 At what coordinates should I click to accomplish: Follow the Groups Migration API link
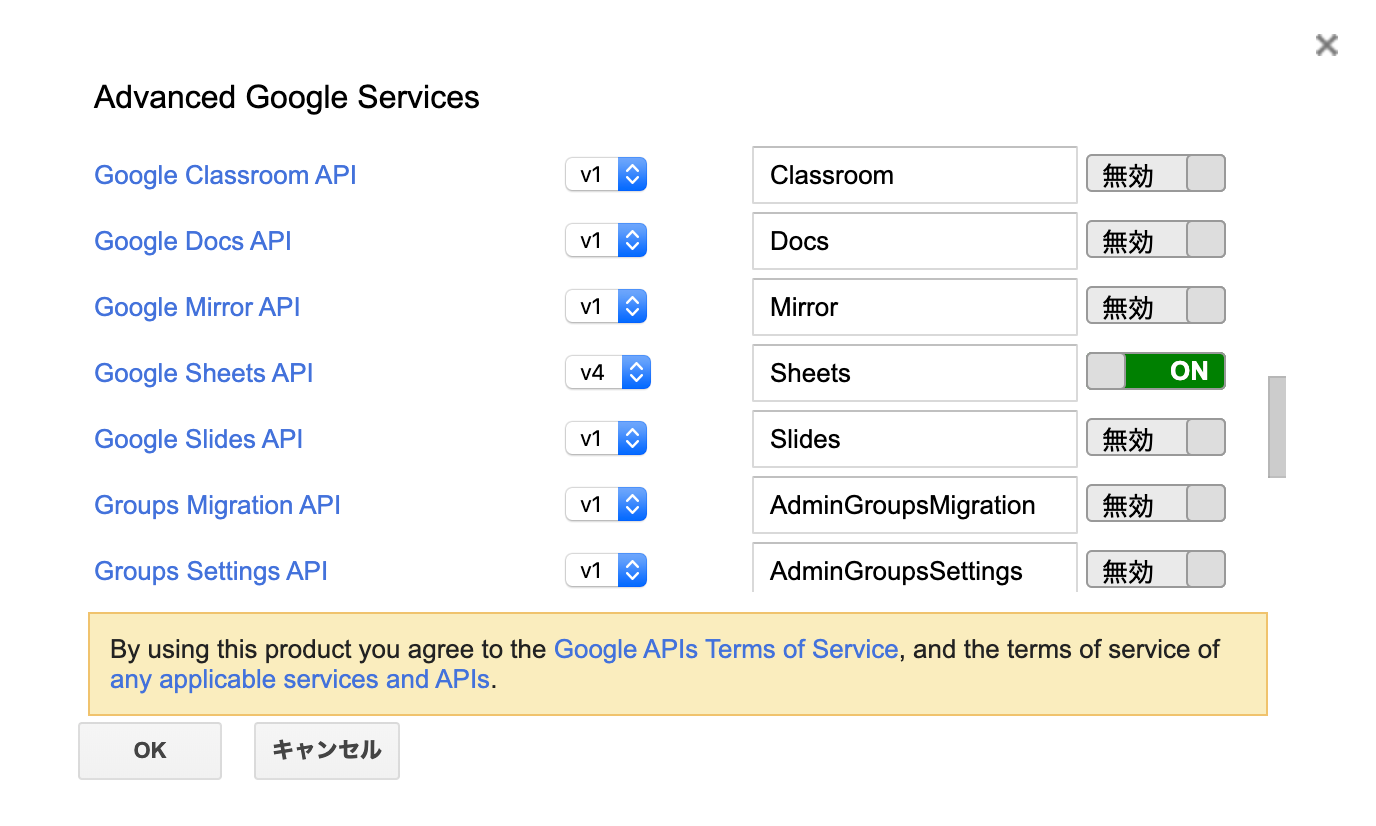(217, 505)
